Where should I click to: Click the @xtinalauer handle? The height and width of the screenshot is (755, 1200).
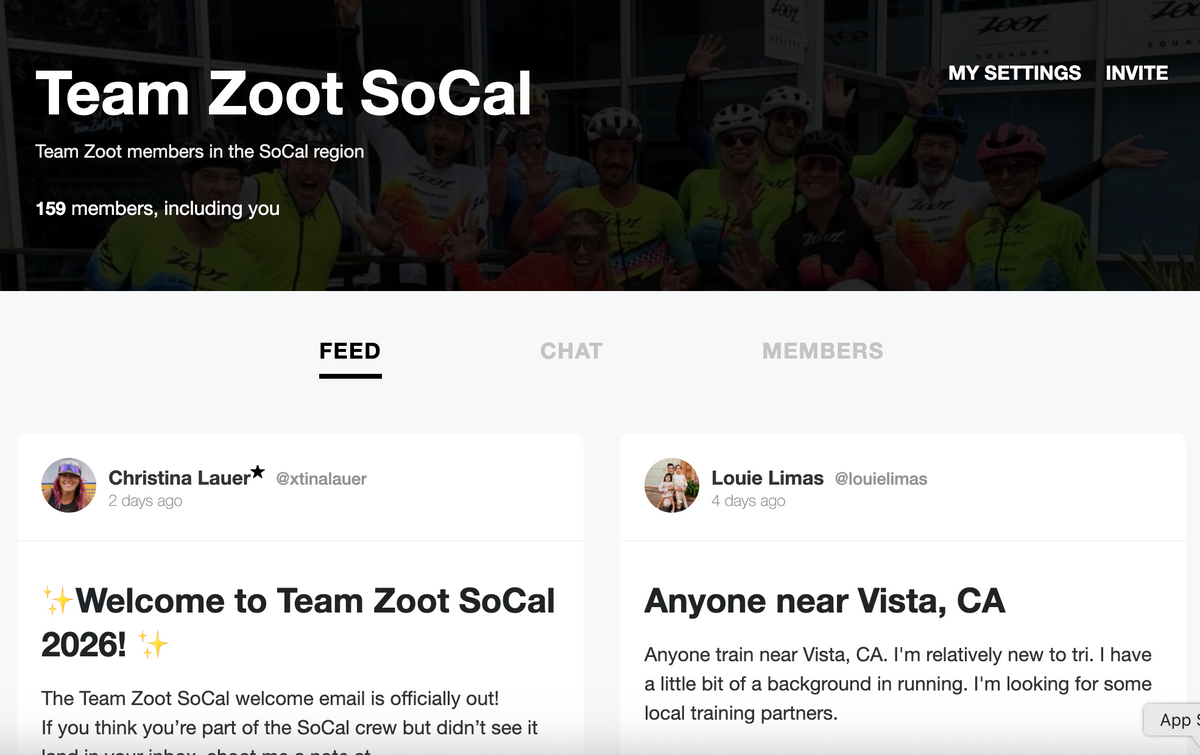point(321,479)
